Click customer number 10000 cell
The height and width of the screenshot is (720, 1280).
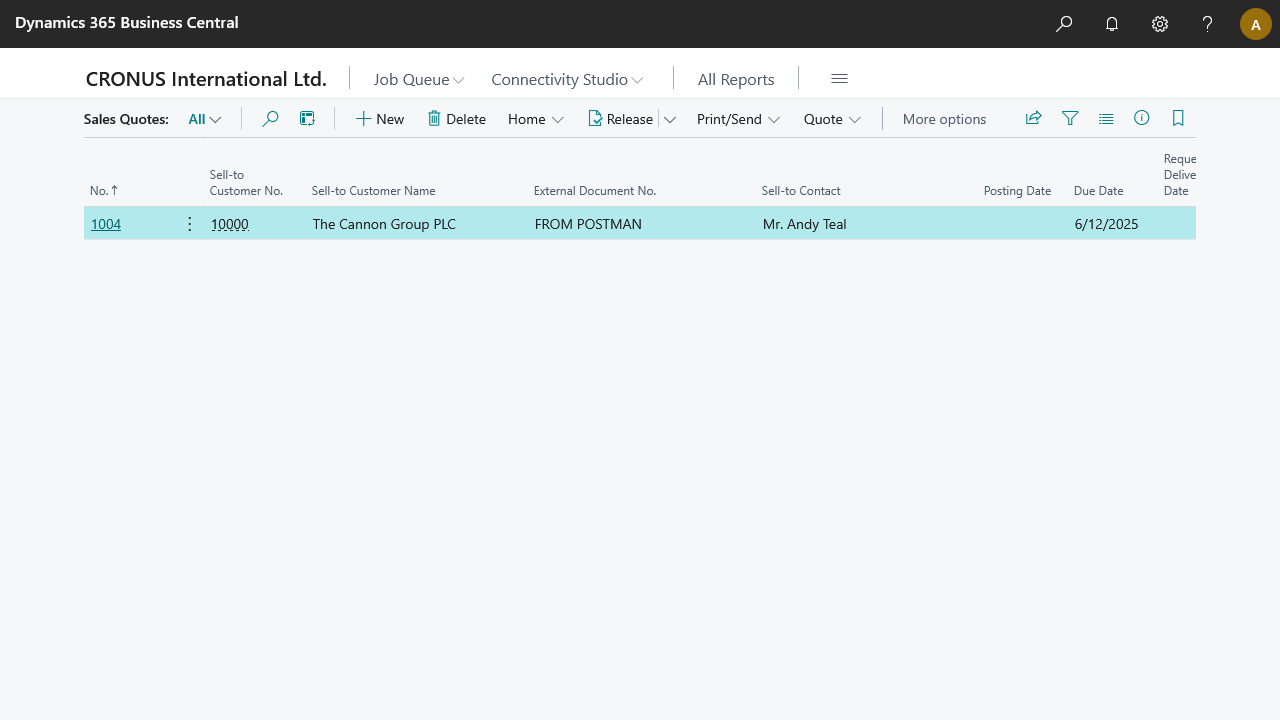point(230,224)
